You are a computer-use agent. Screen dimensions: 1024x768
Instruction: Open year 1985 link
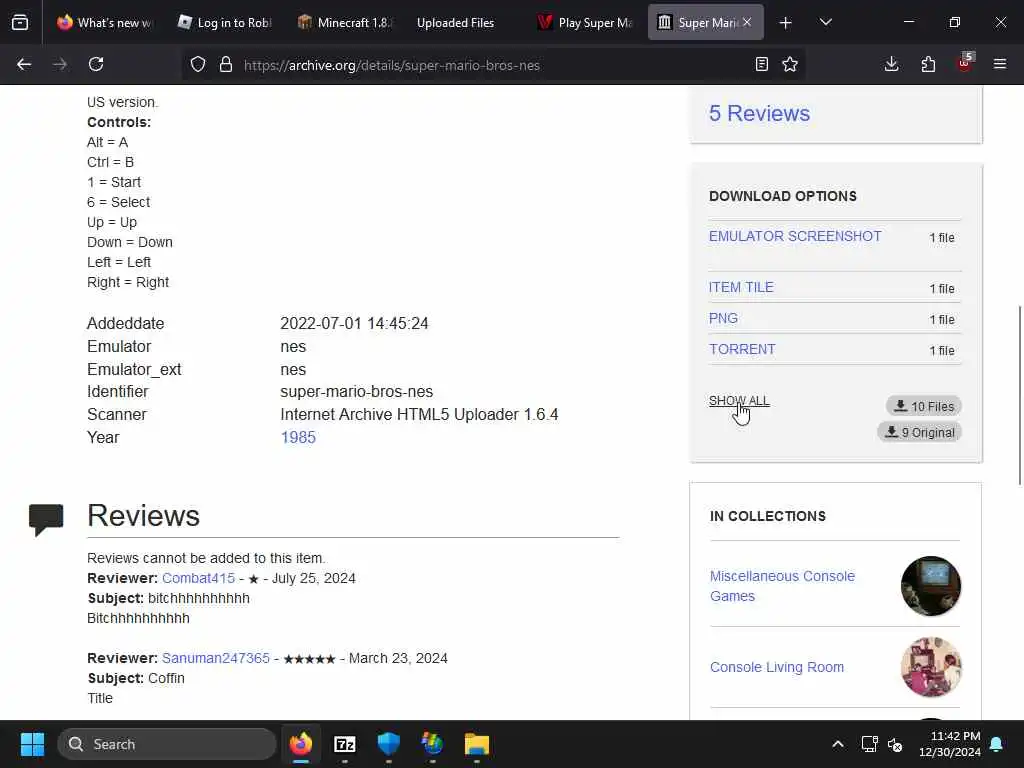(298, 437)
